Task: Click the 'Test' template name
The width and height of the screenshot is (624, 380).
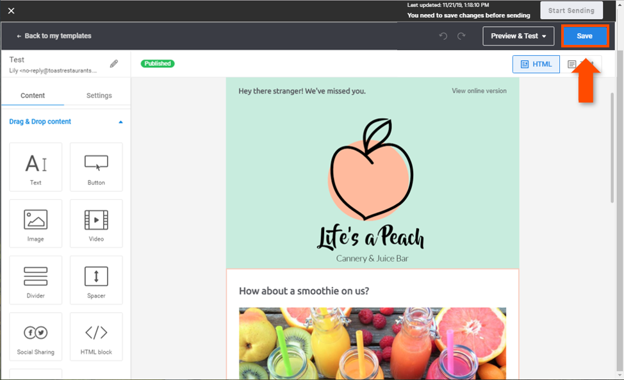Action: tap(17, 60)
